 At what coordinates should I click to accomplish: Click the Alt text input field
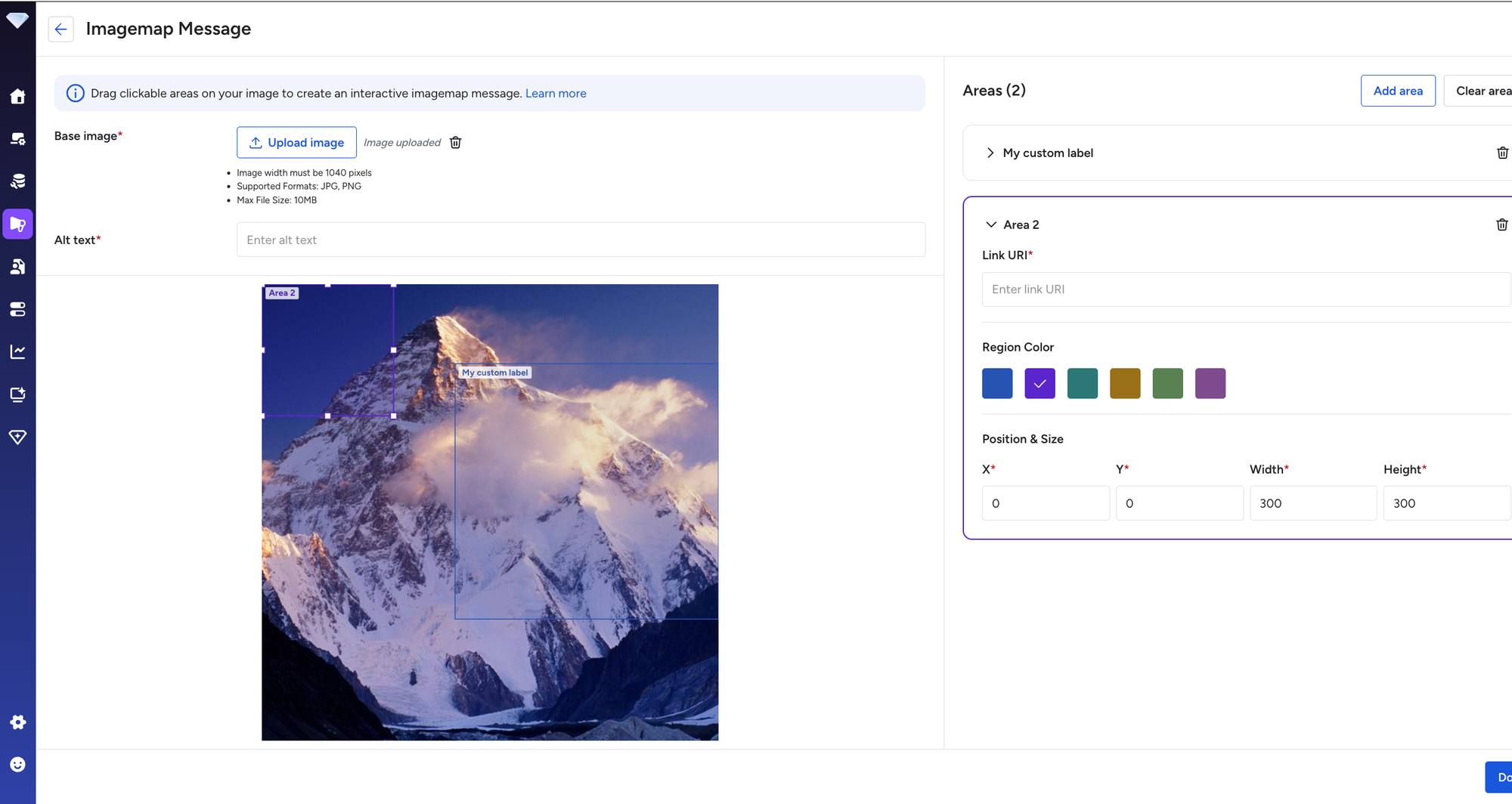point(581,240)
